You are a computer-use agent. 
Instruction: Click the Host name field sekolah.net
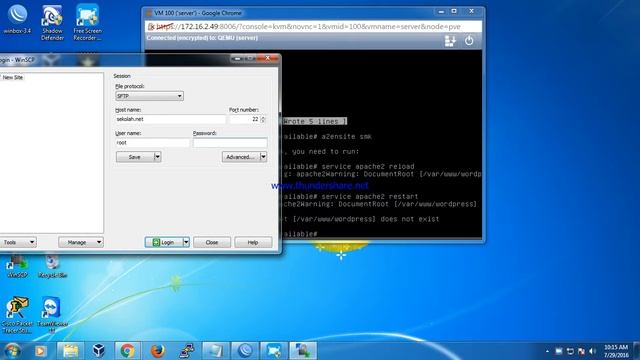(x=170, y=119)
